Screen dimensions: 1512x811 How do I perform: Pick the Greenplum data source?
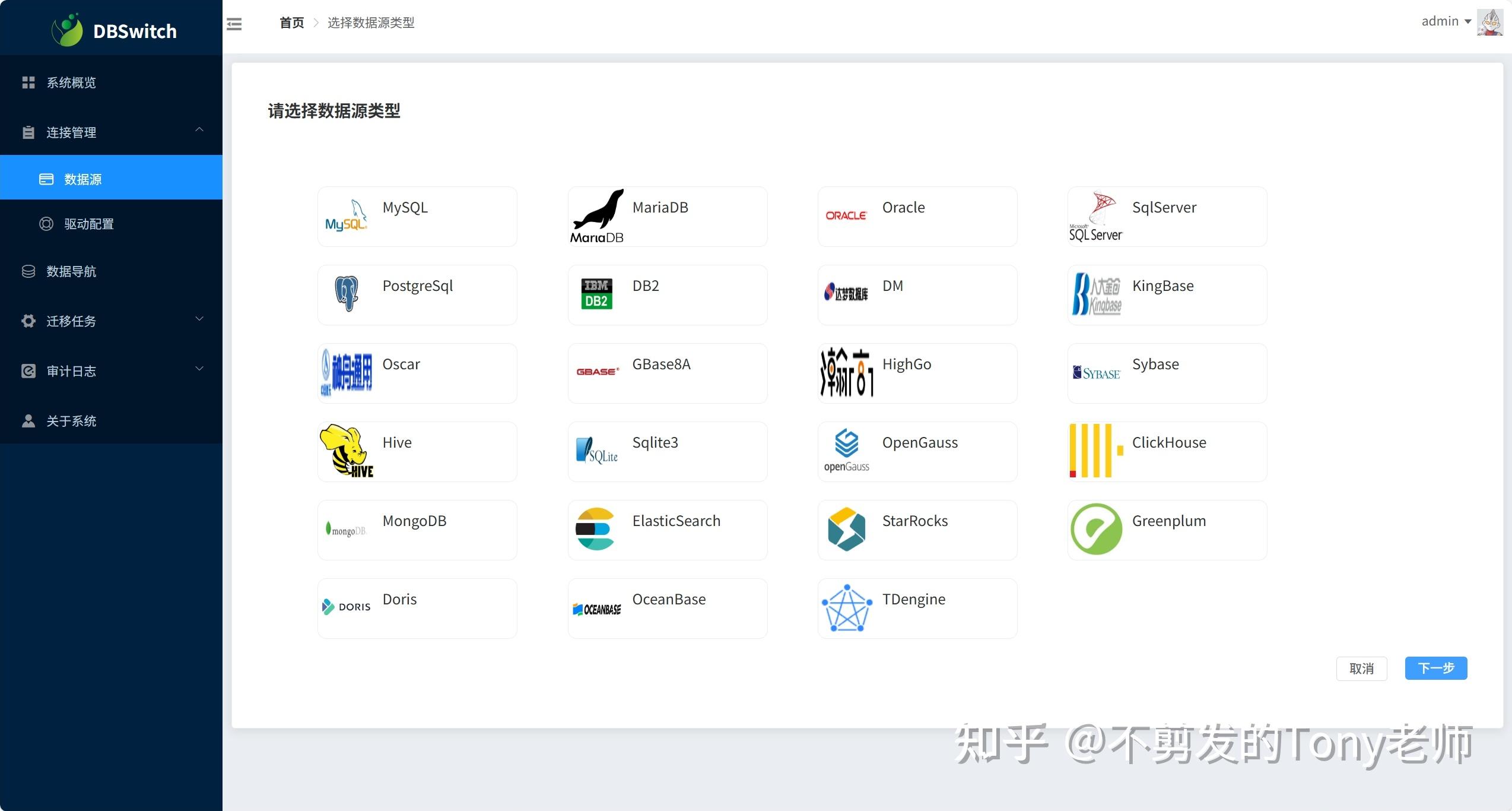pos(1166,530)
